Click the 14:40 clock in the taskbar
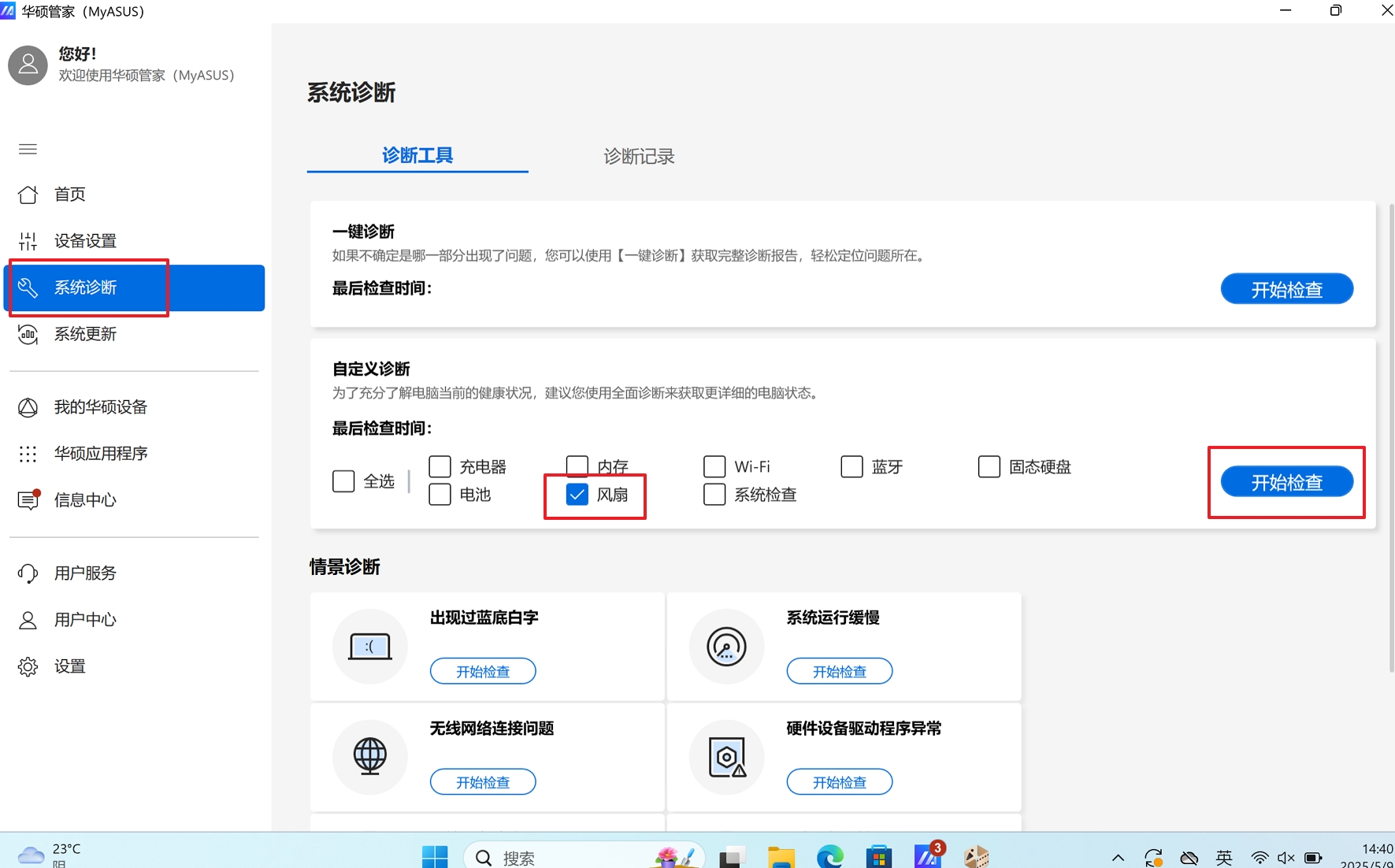 pos(1377,849)
